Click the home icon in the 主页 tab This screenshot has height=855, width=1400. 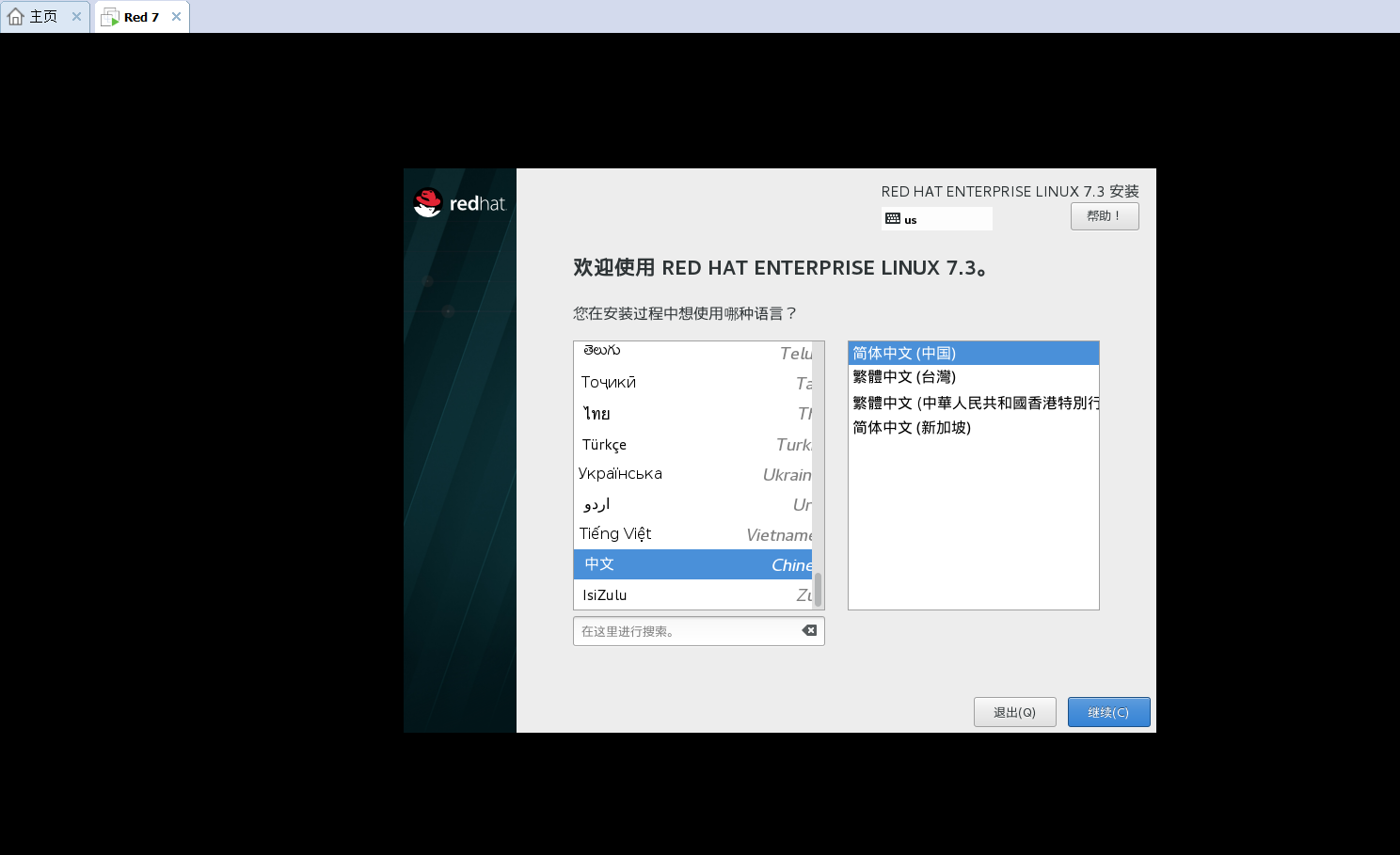[x=16, y=17]
